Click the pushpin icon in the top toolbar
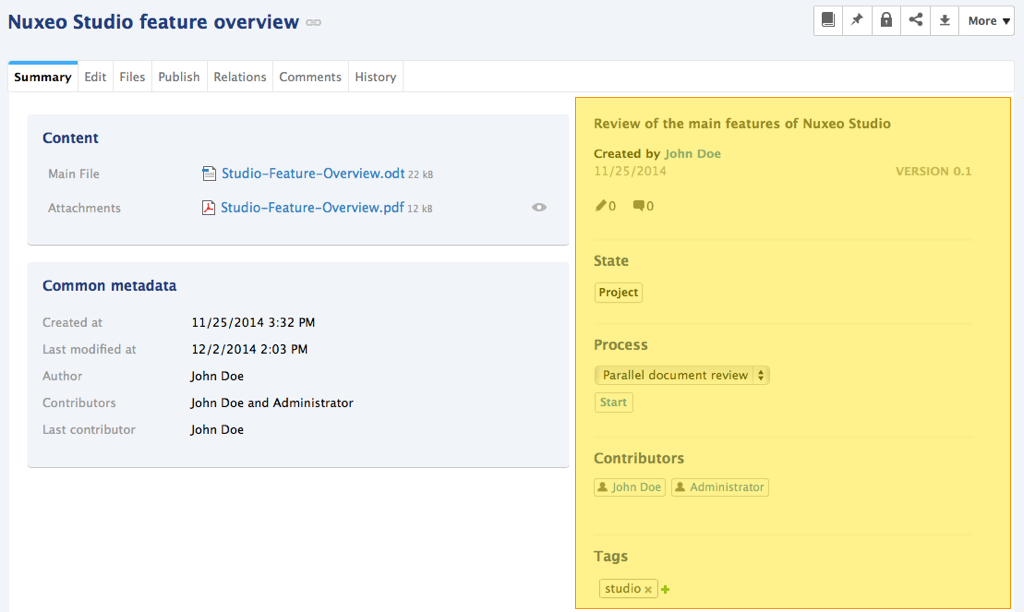This screenshot has height=612, width=1024. (x=857, y=20)
